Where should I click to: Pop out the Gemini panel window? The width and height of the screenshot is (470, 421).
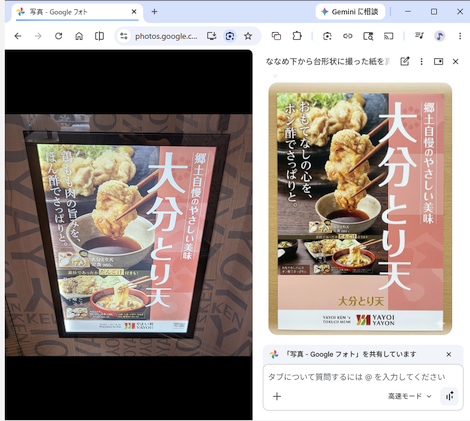point(438,61)
